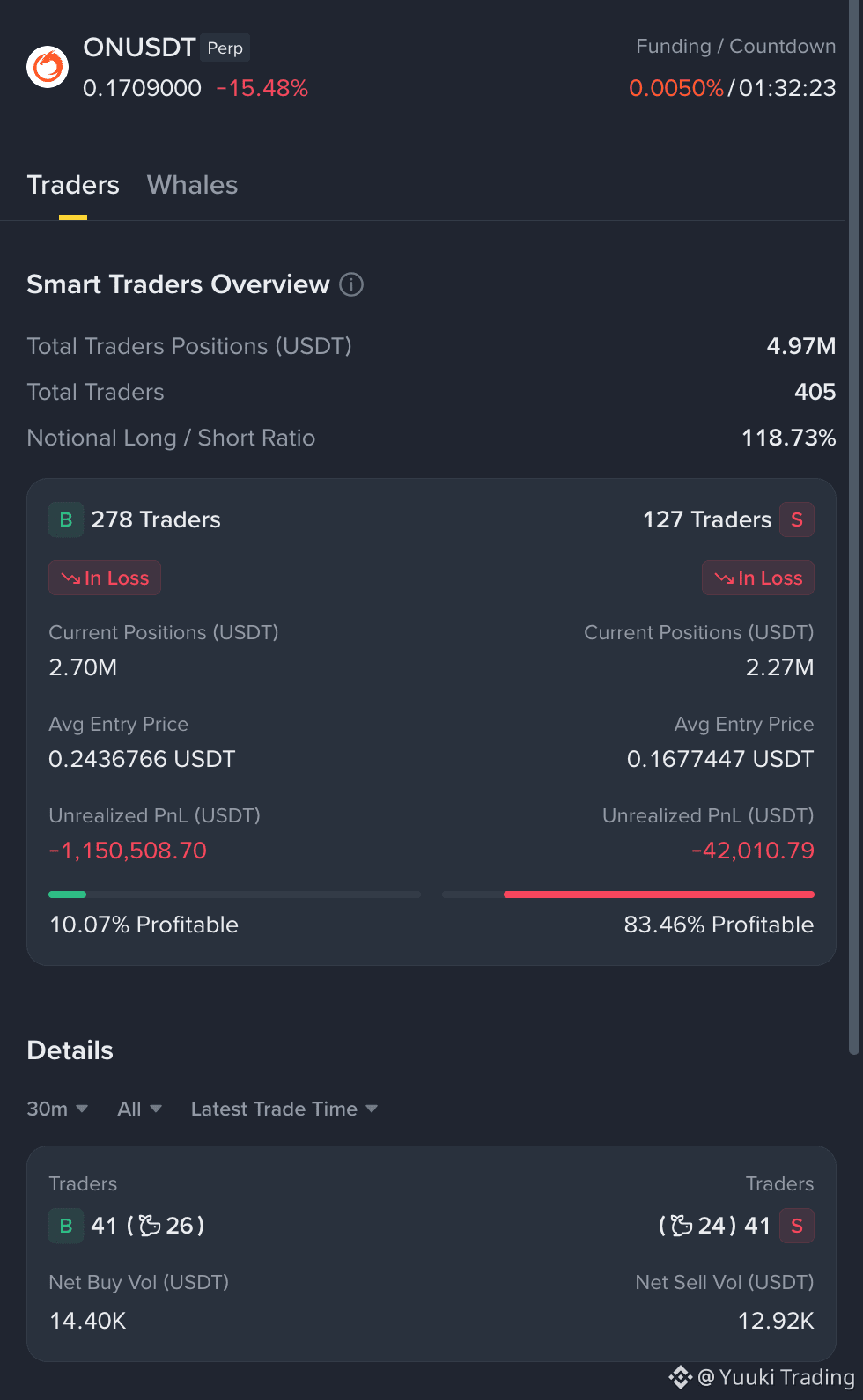This screenshot has height=1400, width=863.
Task: Click the green B buy badge beside 278 Traders
Action: (65, 519)
